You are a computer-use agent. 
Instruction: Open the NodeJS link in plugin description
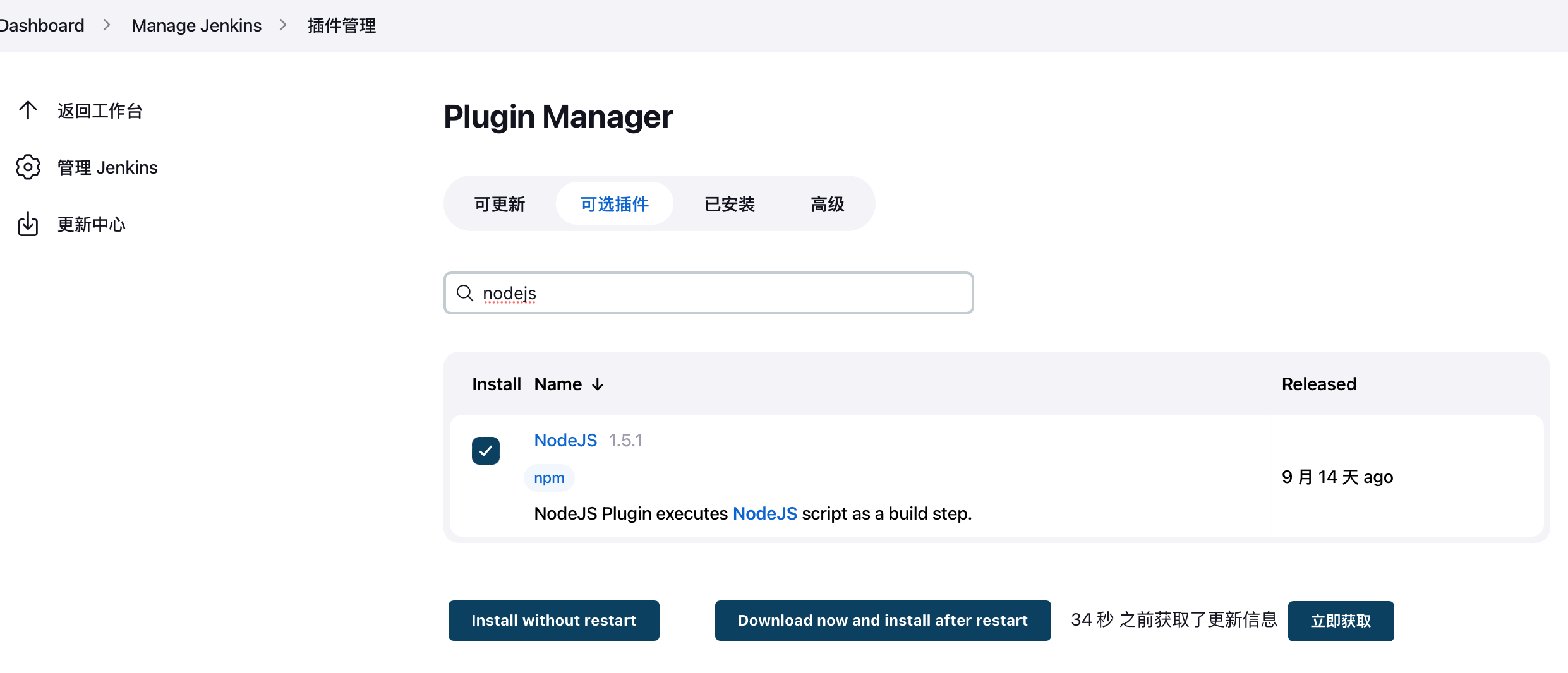point(765,514)
